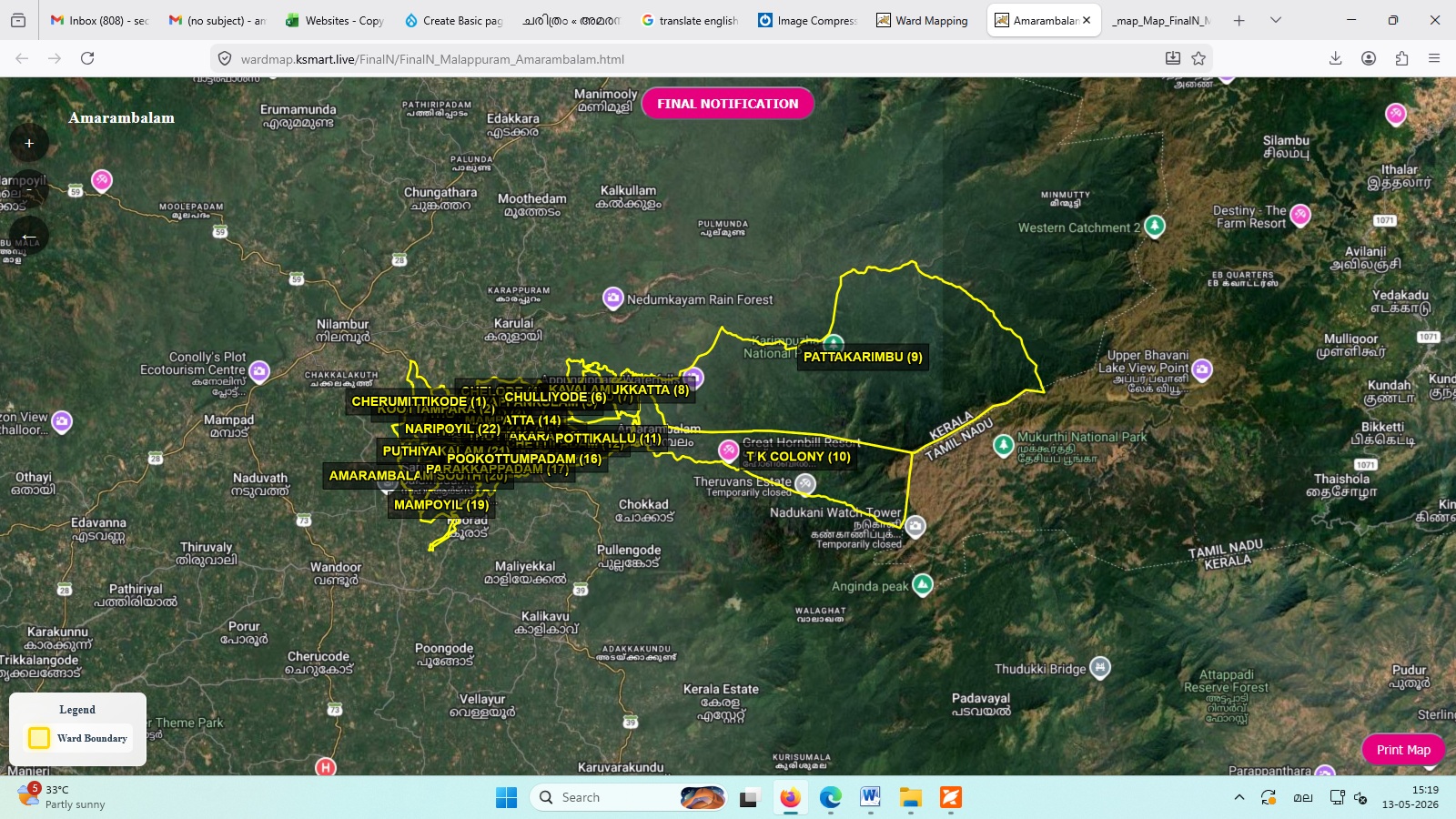Expand the list-all-tabs dropdown
The image size is (1456, 819).
1276,20
